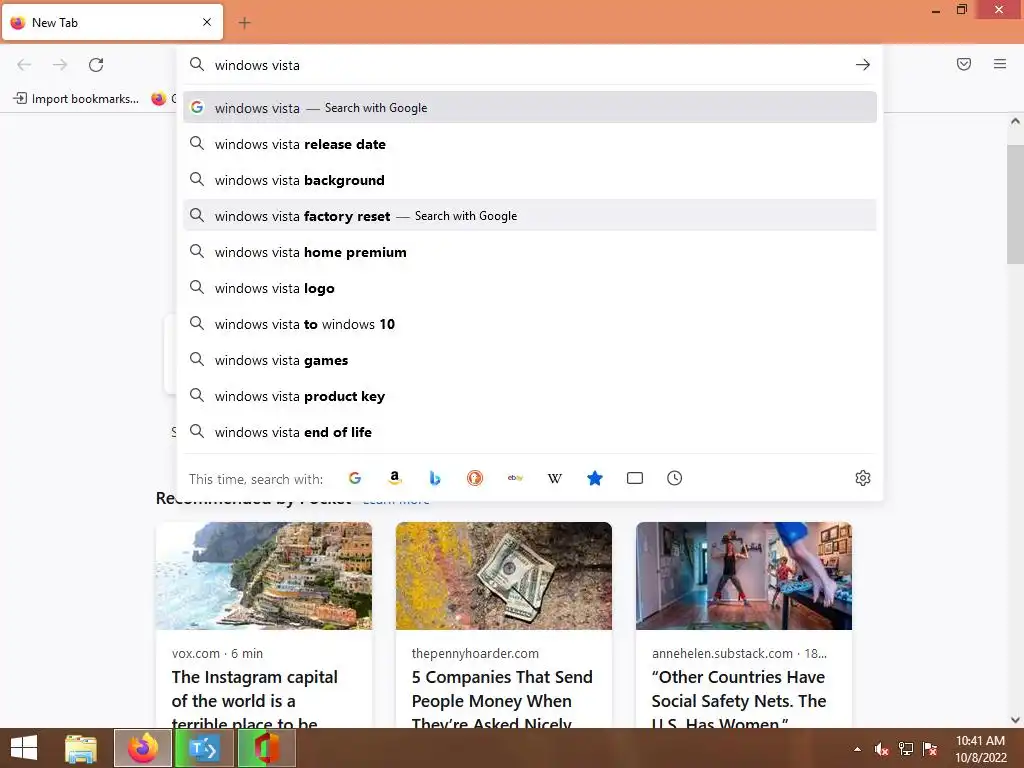Open search settings gear icon

863,478
